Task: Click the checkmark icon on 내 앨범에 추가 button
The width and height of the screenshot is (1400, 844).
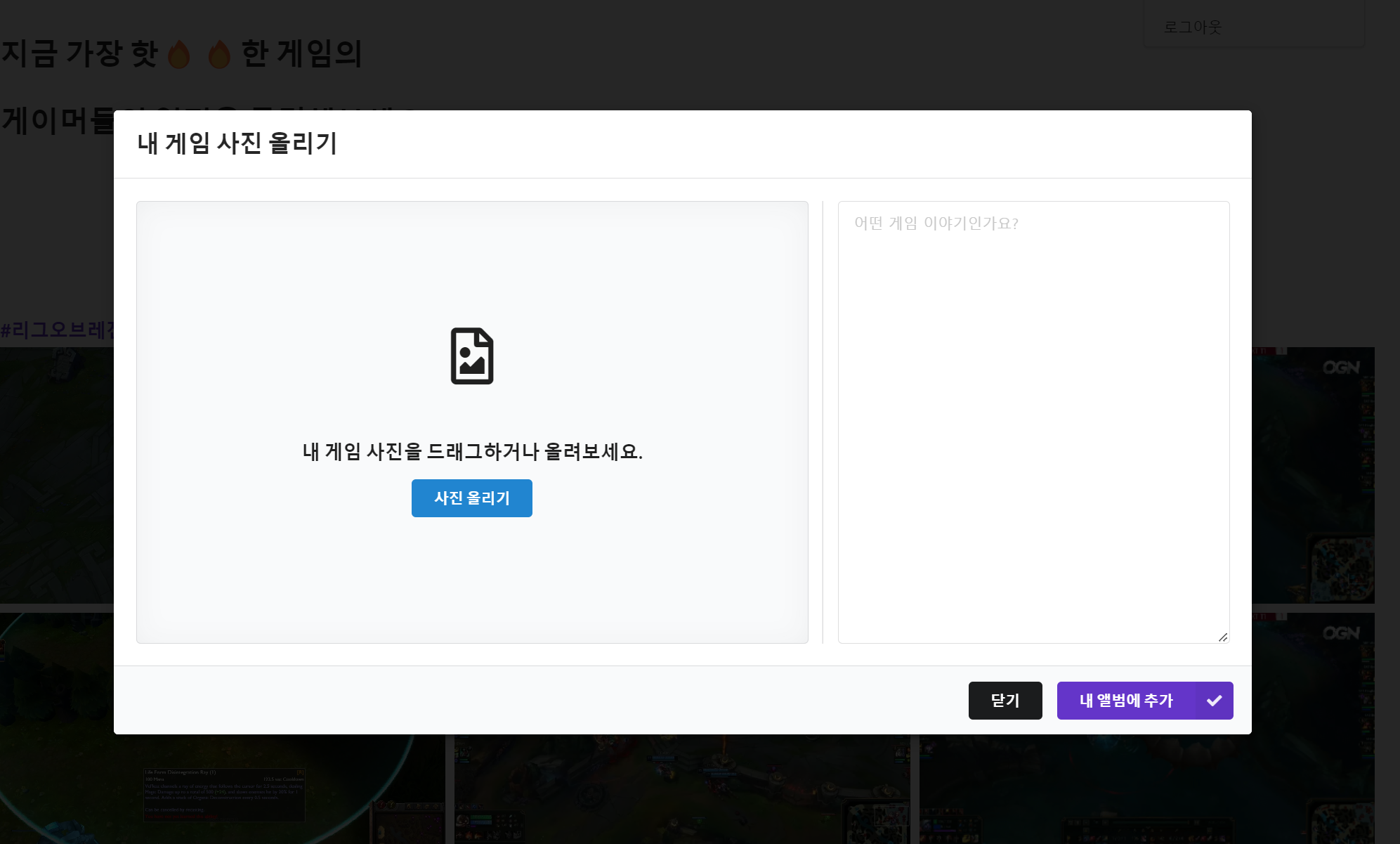Action: [x=1213, y=700]
